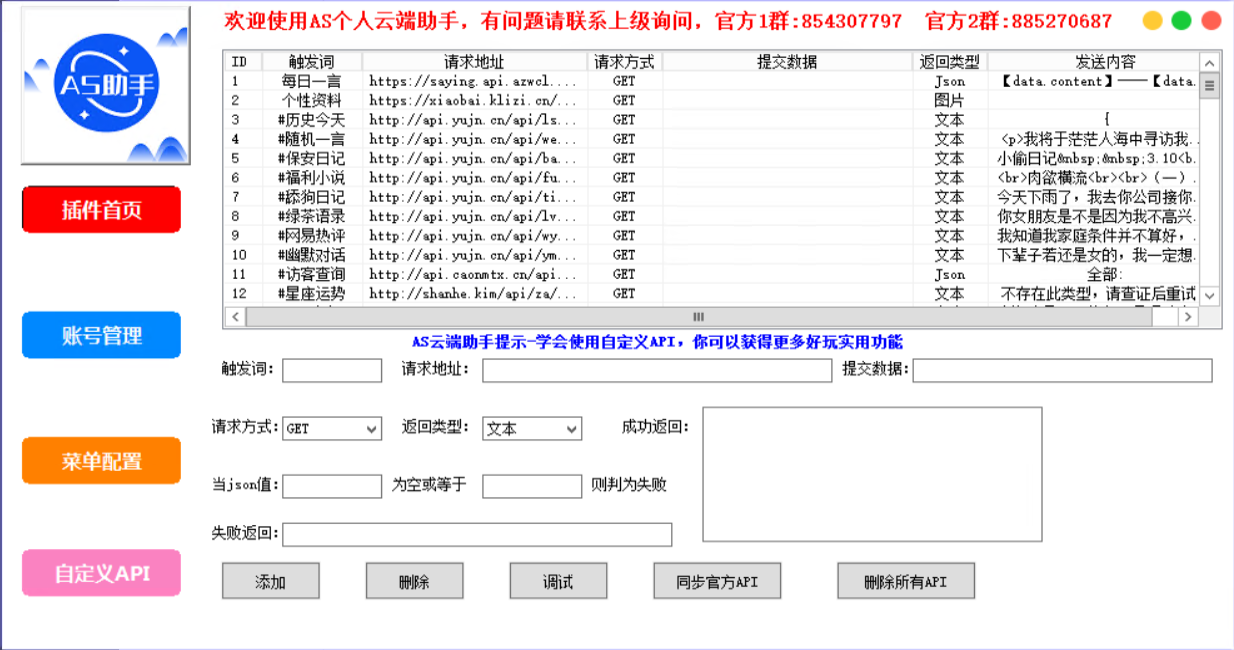Open 插件首页 tab
Screen dimensions: 1234x650
point(102,210)
